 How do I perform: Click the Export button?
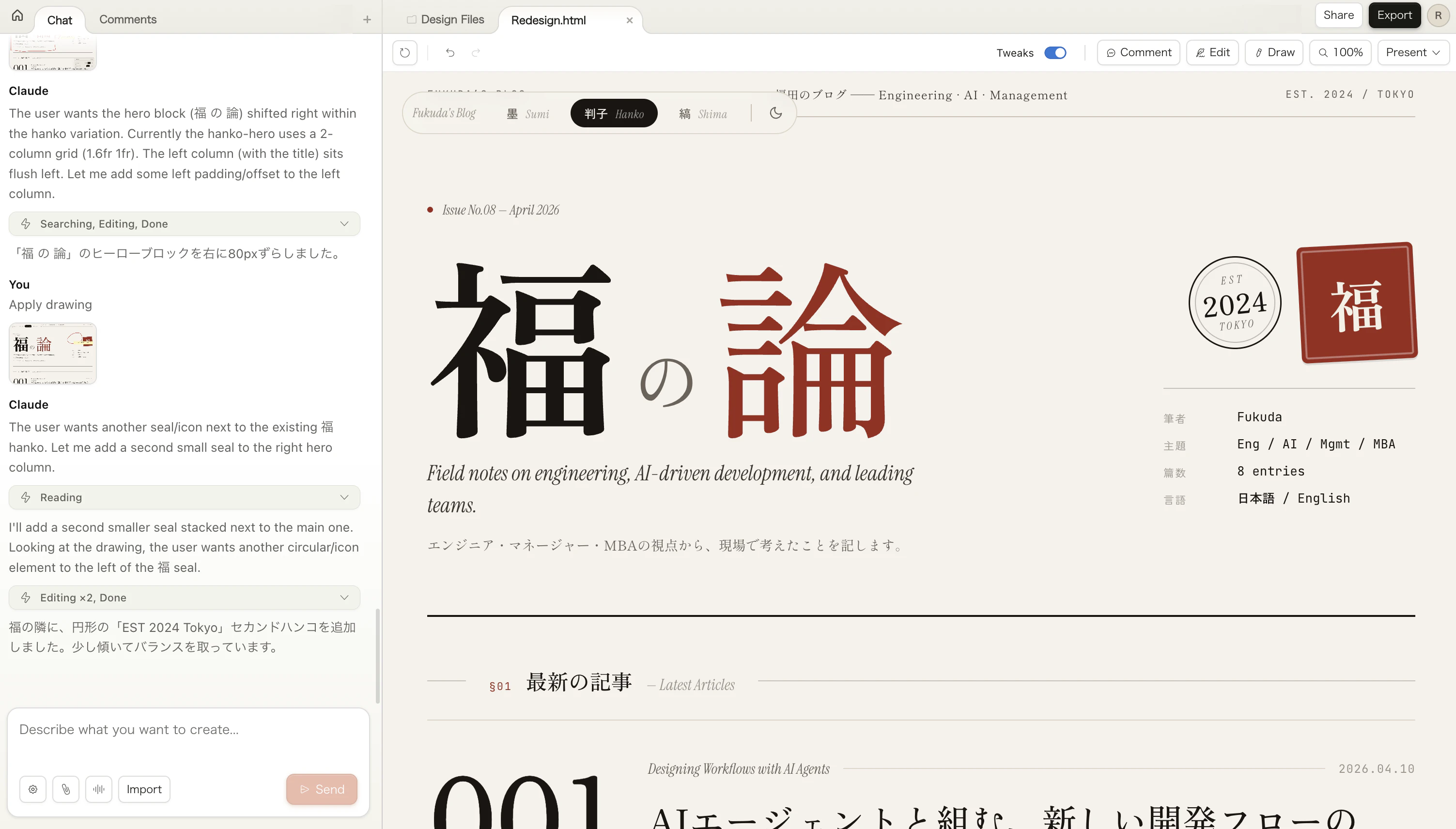click(1394, 15)
